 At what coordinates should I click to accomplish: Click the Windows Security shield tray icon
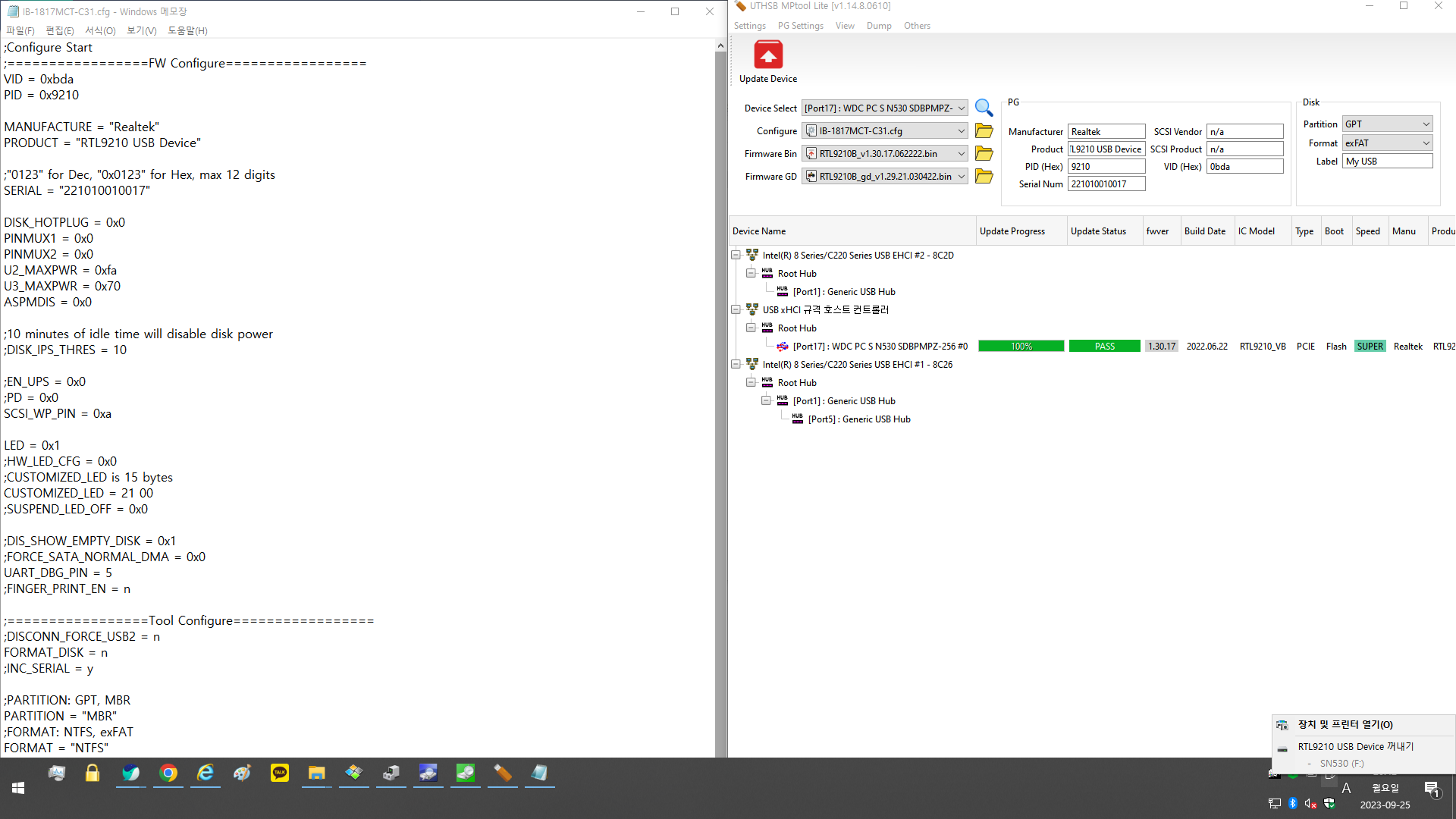tap(1329, 803)
